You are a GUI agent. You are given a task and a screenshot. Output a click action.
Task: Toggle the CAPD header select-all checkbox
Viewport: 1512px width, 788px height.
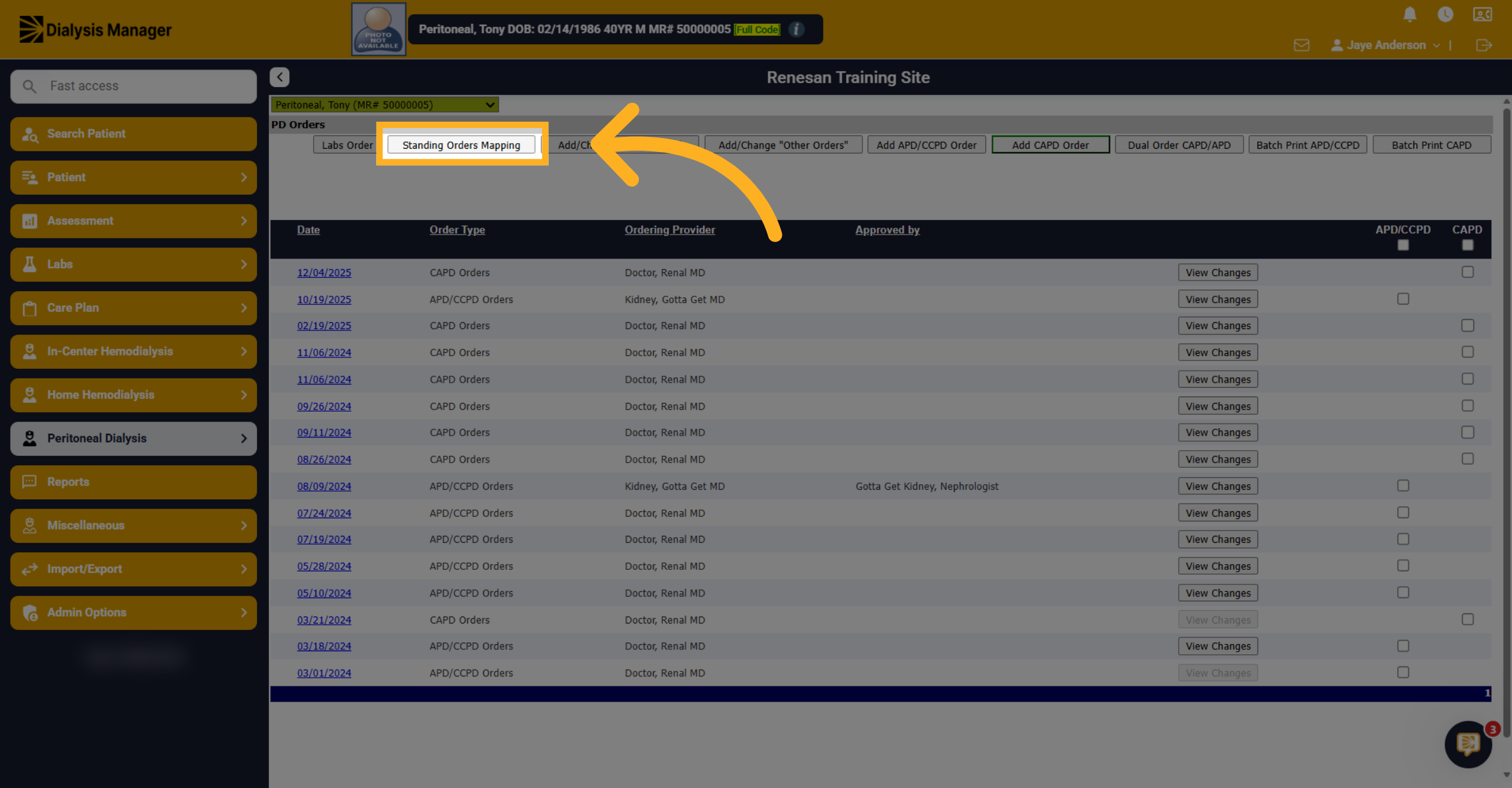[x=1468, y=245]
